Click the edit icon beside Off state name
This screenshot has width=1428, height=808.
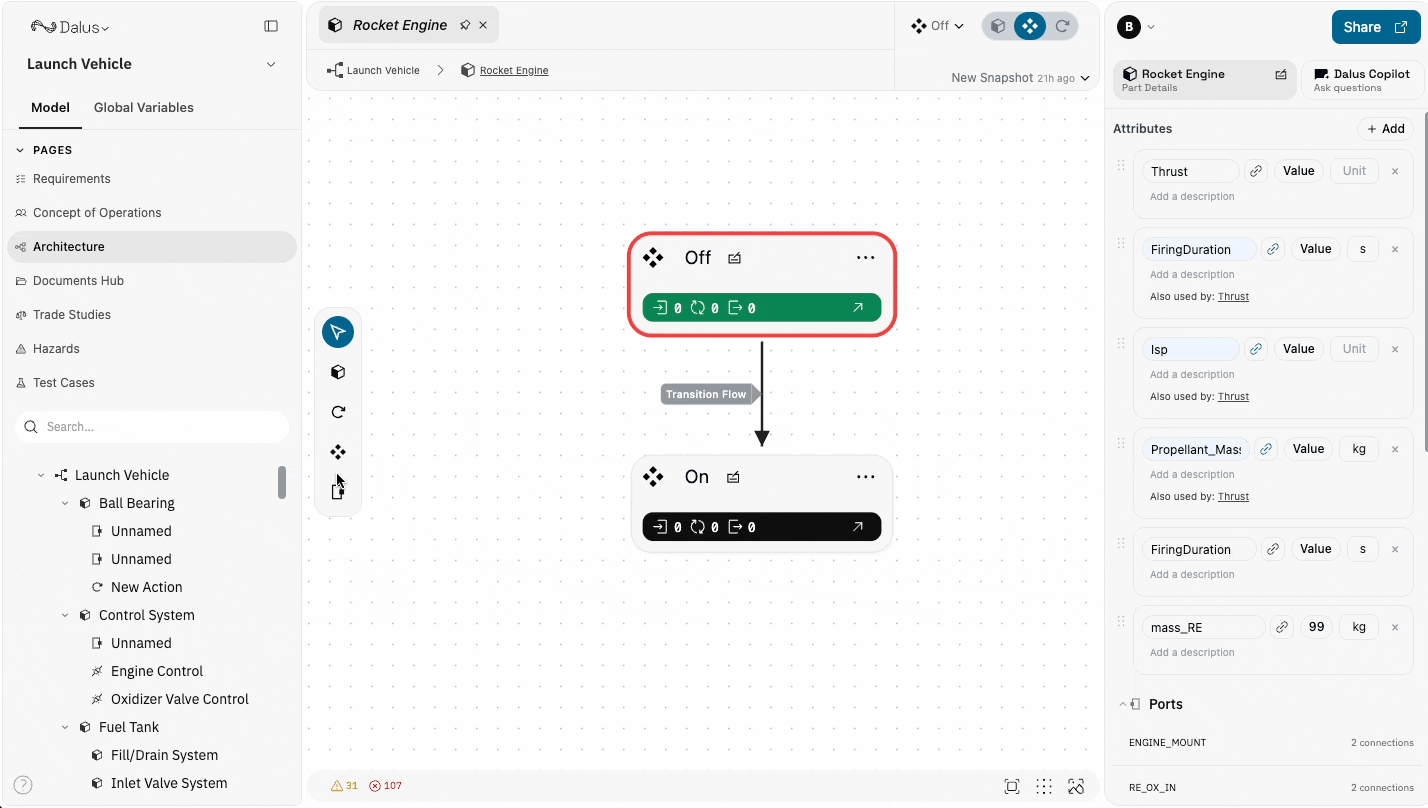tap(735, 258)
